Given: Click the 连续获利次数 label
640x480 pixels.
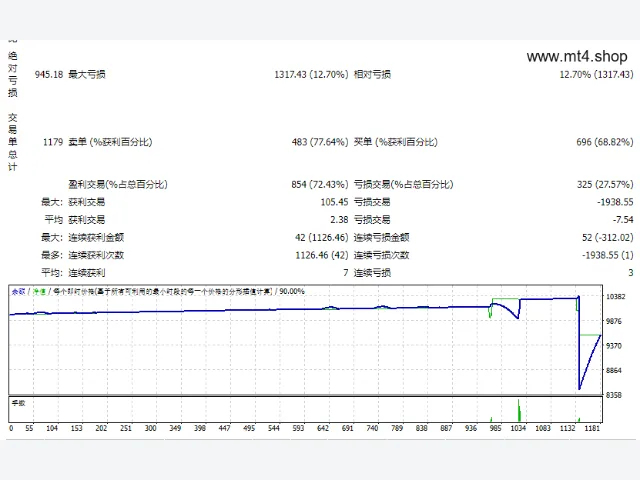Looking at the screenshot, I should click(x=96, y=255).
